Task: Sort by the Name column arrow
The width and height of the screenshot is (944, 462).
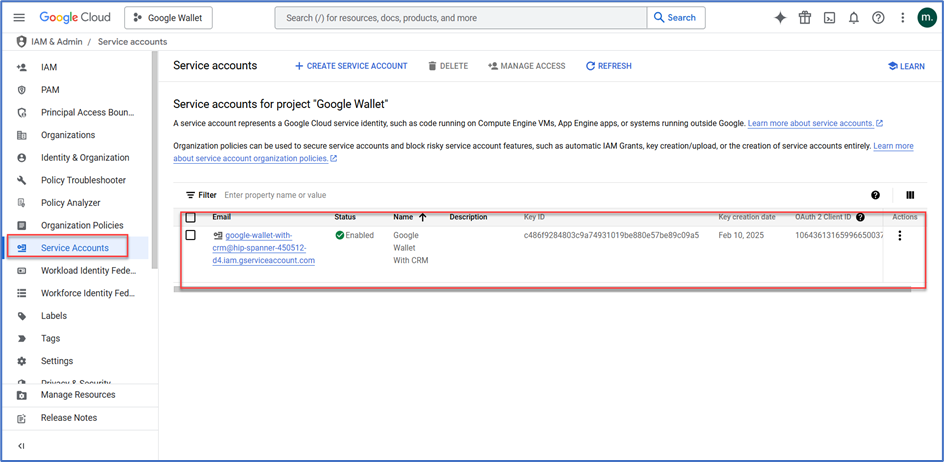Action: (422, 217)
